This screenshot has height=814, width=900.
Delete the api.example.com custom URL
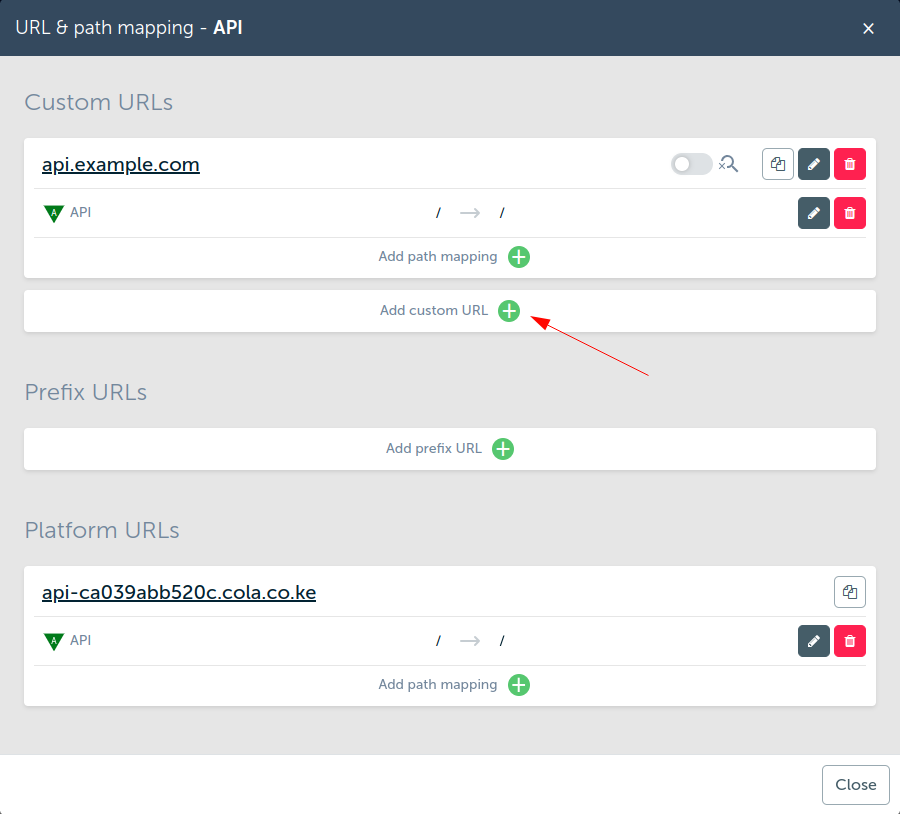click(850, 164)
